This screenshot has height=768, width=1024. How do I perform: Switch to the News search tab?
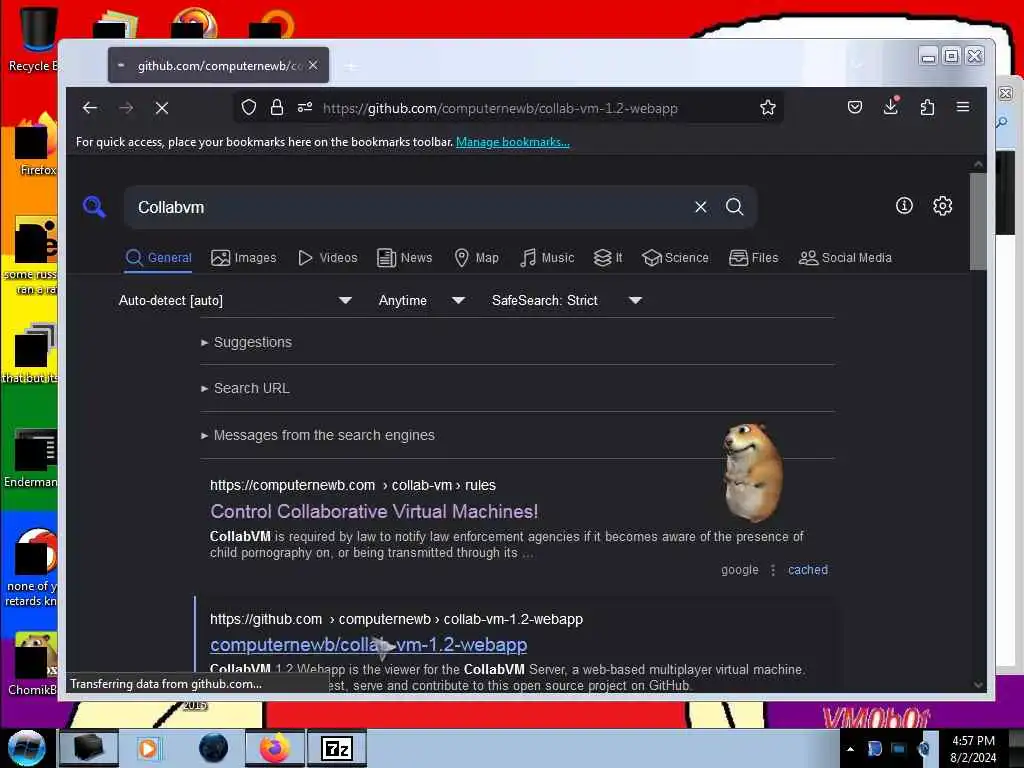(x=405, y=258)
